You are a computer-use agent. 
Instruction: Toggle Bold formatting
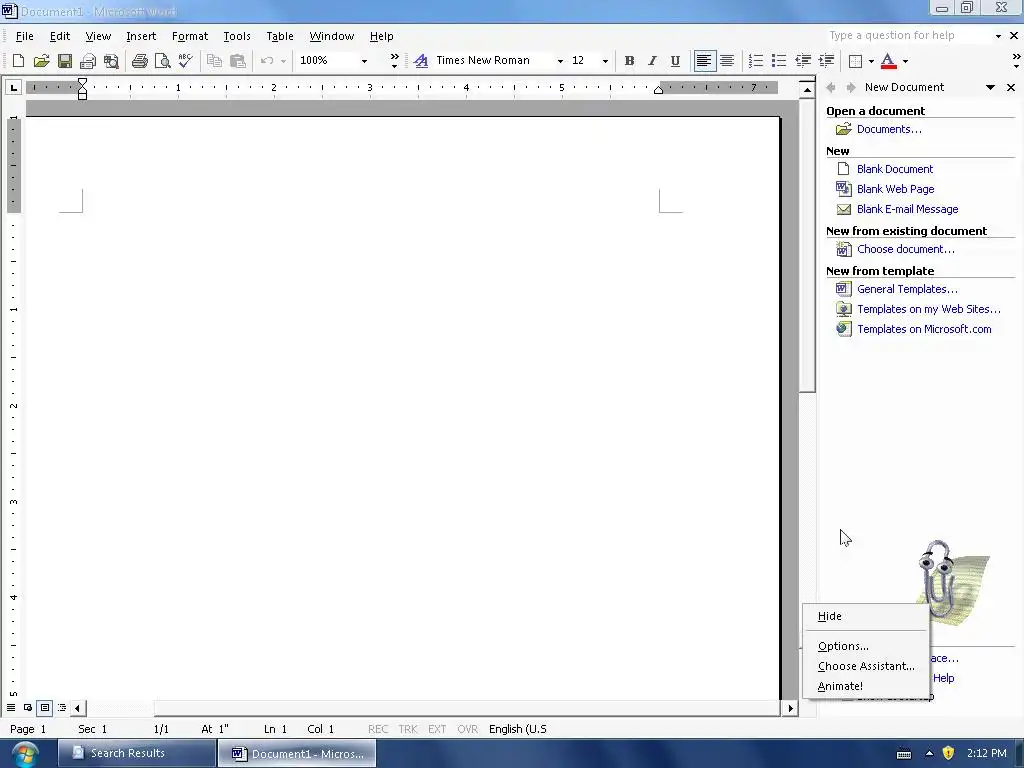629,61
